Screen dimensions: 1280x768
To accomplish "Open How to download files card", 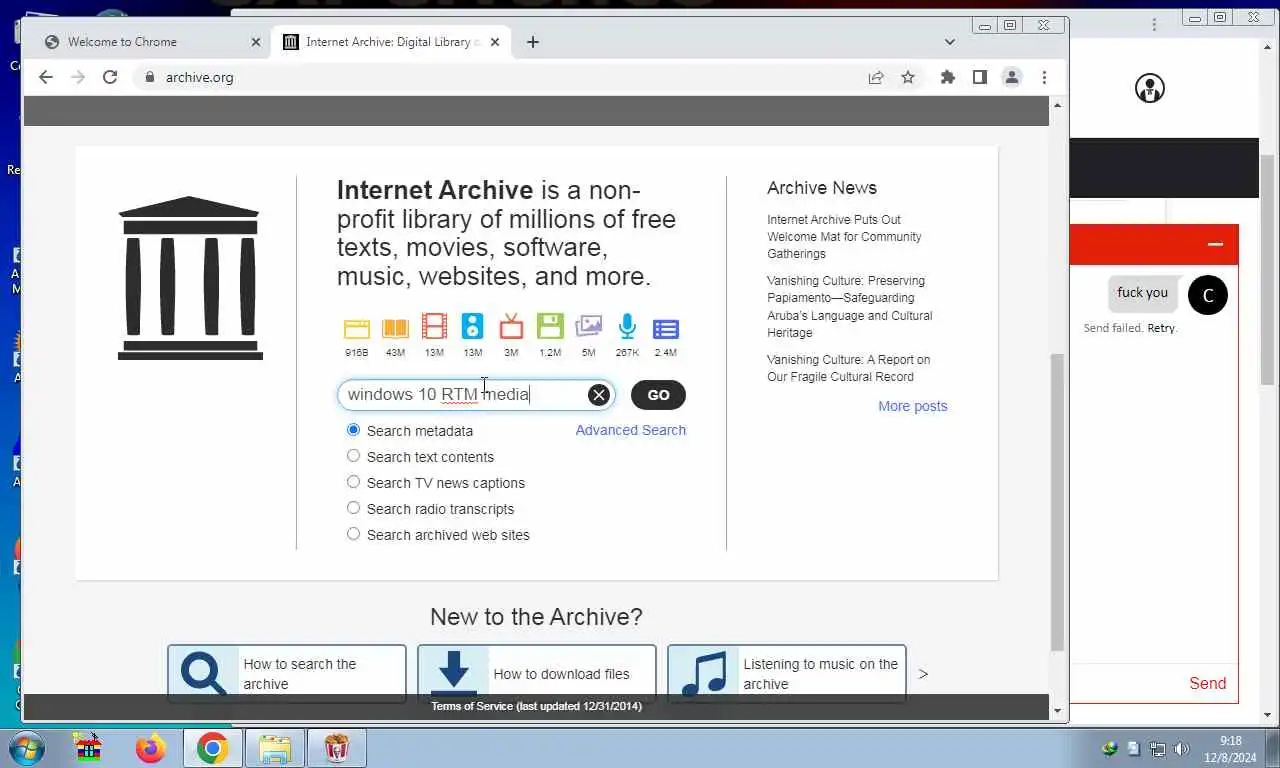I will [537, 674].
